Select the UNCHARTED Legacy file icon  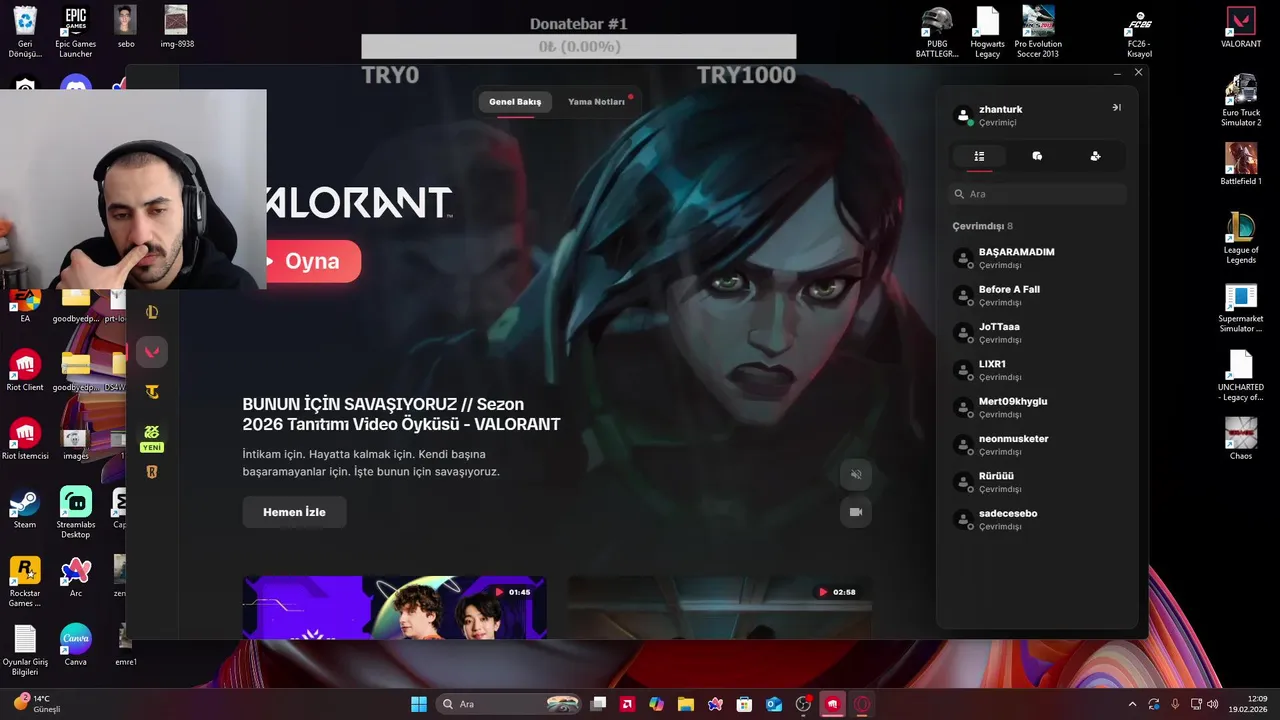[x=1241, y=376]
